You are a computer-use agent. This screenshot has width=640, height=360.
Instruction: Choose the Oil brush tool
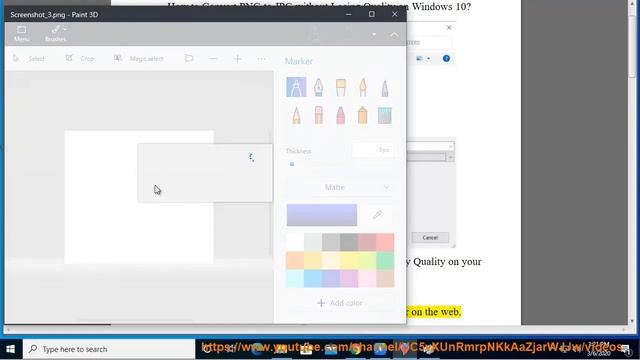tap(340, 87)
